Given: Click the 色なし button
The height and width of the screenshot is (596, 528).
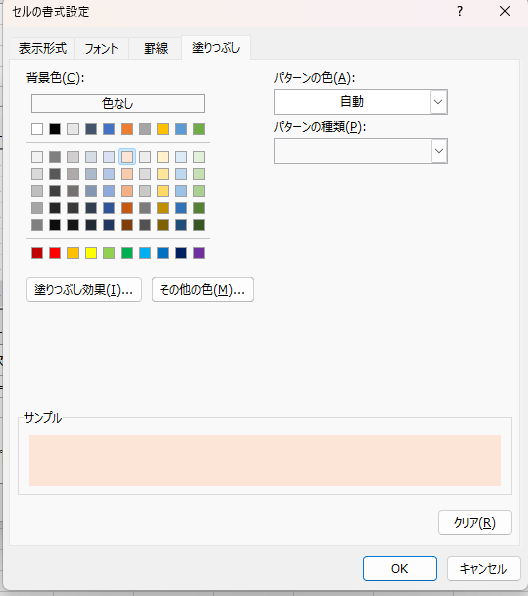Looking at the screenshot, I should (x=118, y=103).
